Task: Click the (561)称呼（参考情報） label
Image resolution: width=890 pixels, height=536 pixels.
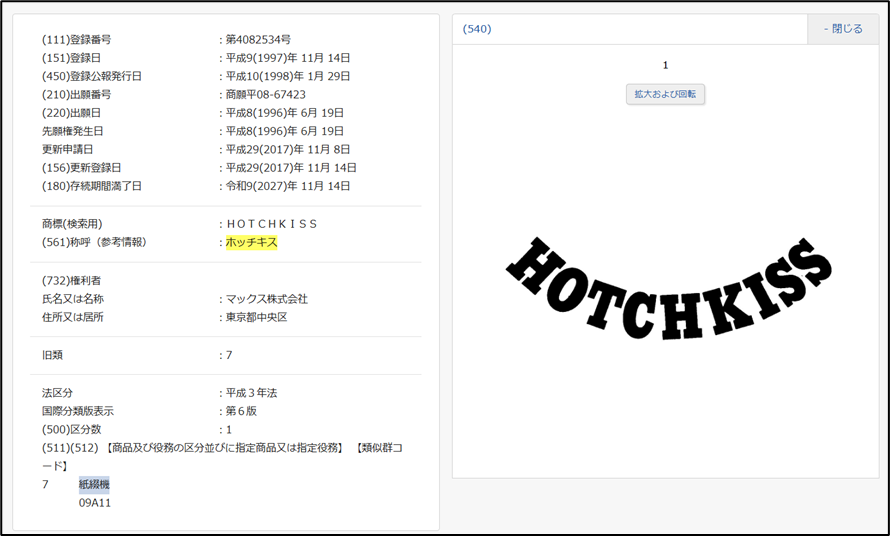Action: point(94,242)
